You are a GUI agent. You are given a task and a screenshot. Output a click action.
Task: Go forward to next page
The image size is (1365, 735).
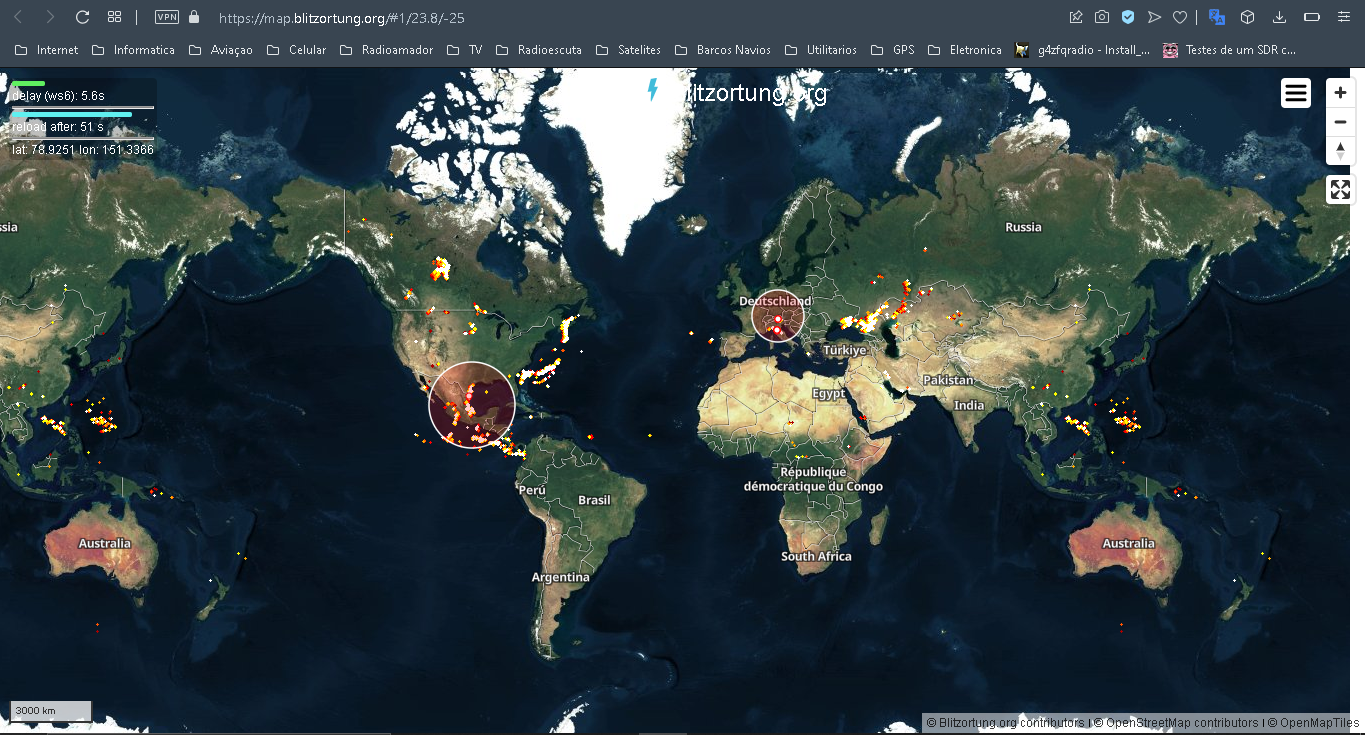(x=50, y=17)
